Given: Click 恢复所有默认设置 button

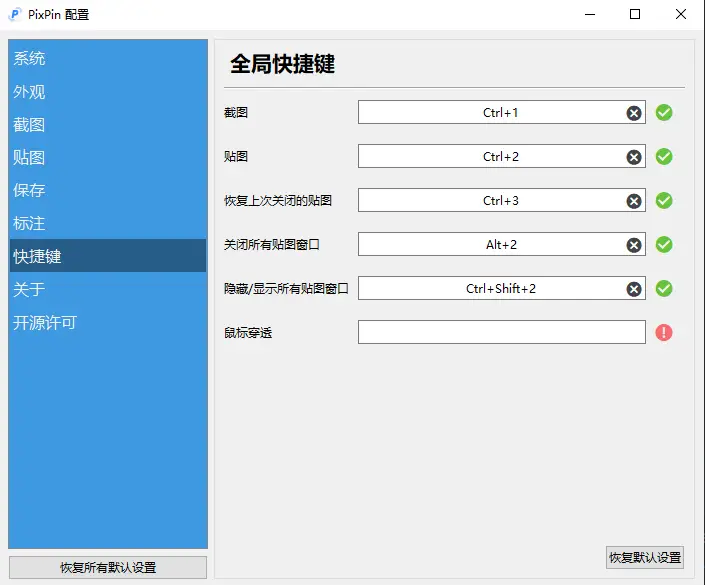Looking at the screenshot, I should [108, 567].
